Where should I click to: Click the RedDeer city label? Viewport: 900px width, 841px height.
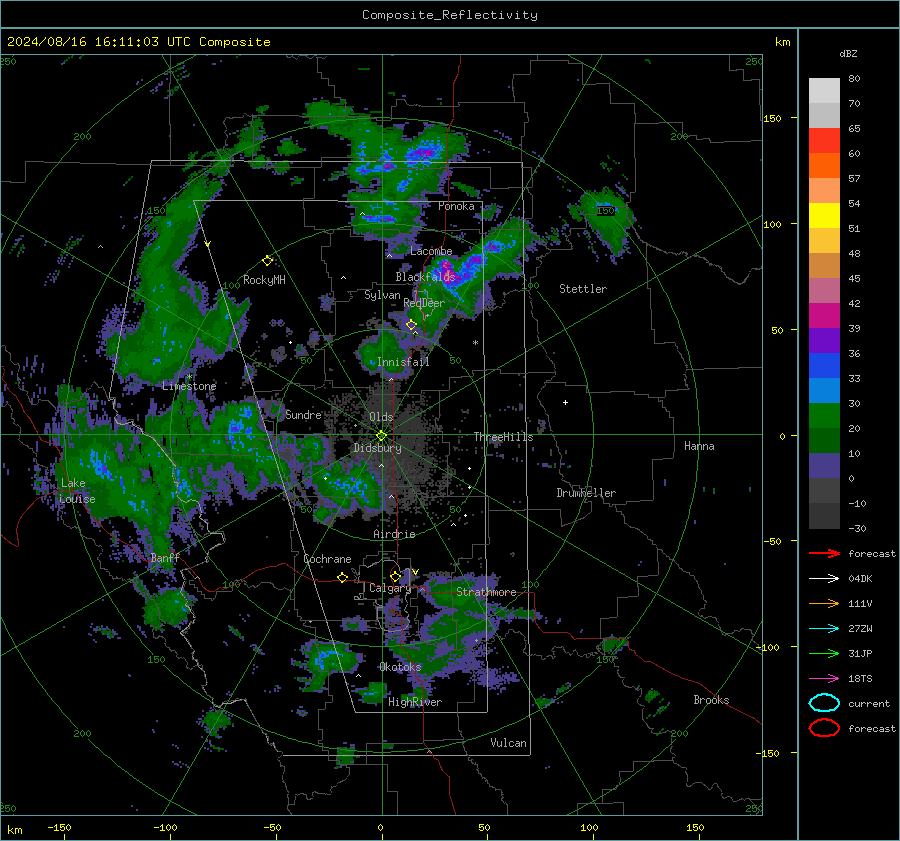[424, 303]
